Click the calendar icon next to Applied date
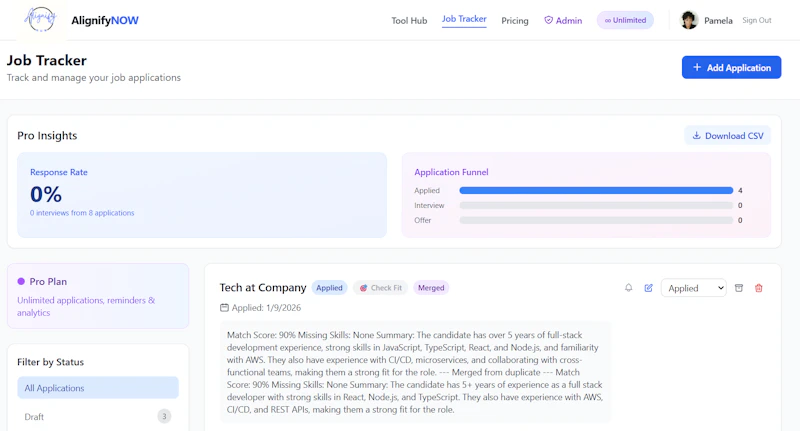This screenshot has height=431, width=800. point(224,308)
